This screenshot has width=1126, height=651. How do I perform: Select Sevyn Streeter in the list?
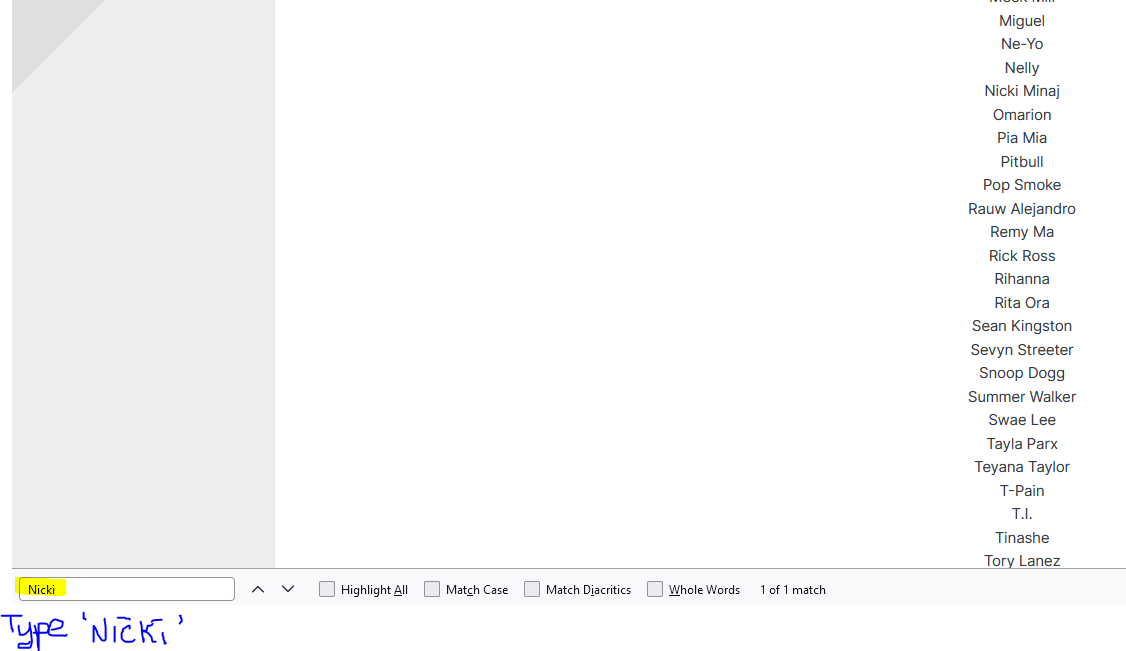point(1022,350)
